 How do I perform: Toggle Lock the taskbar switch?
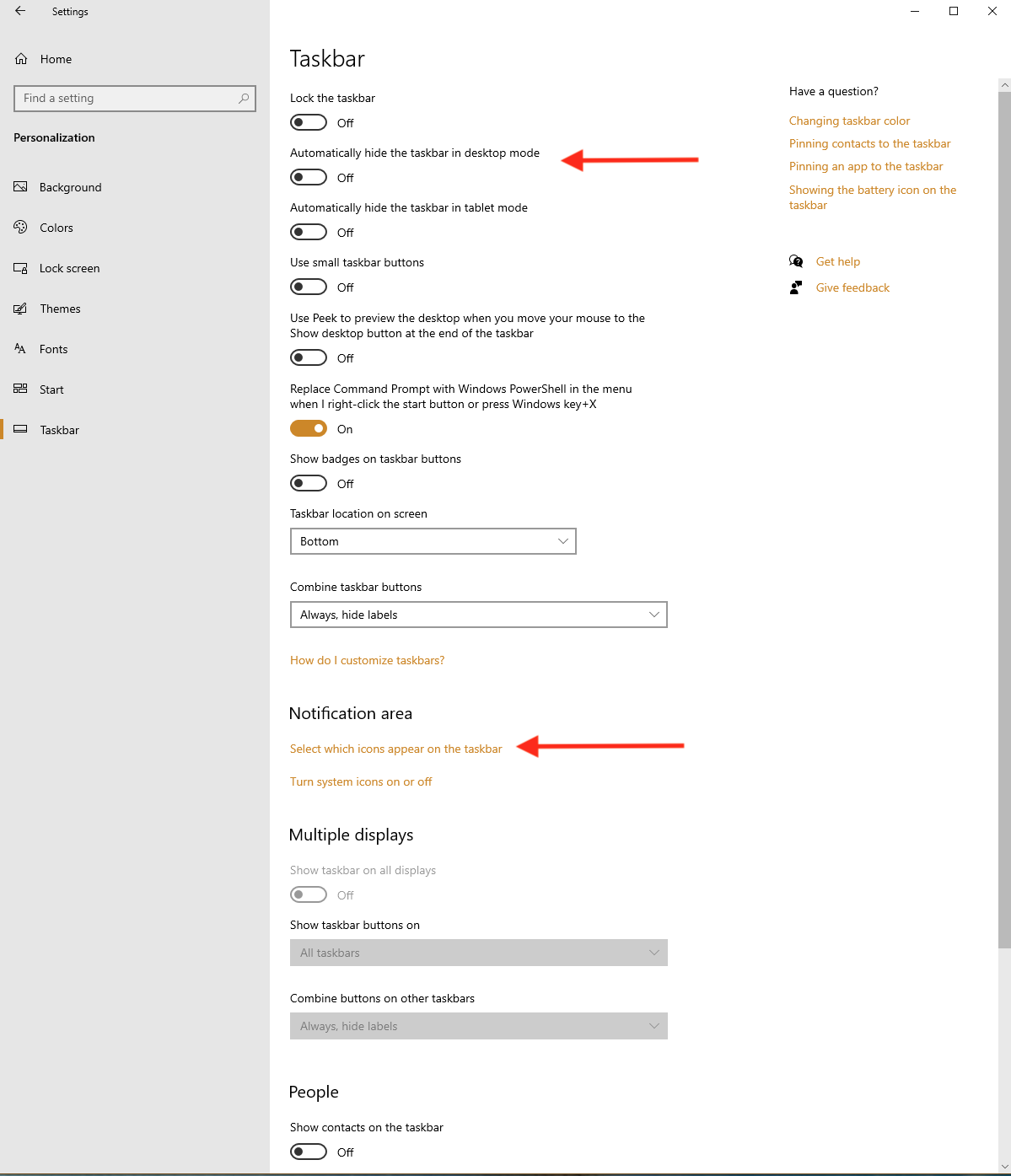309,123
